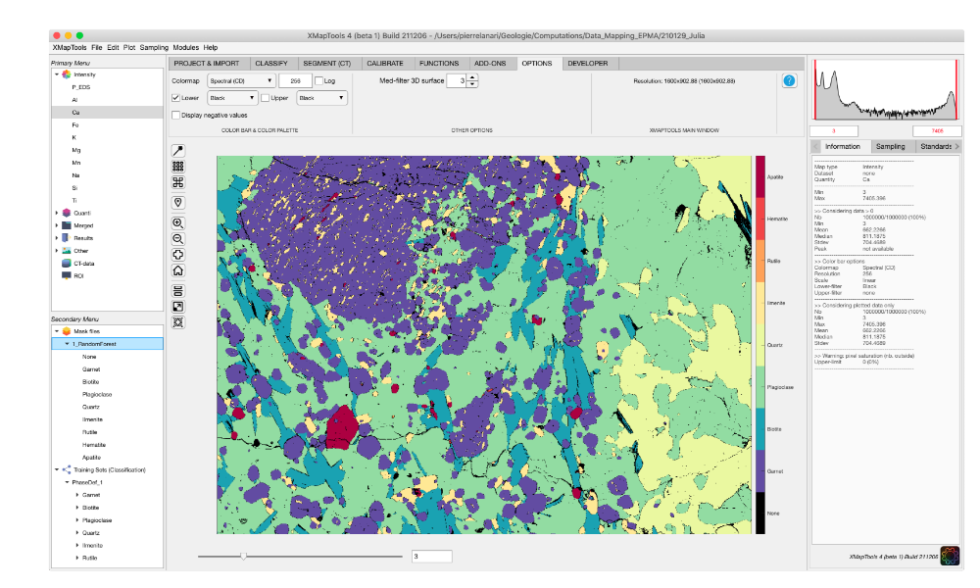980x588 pixels.
Task: Open the Modules menu
Action: point(186,47)
